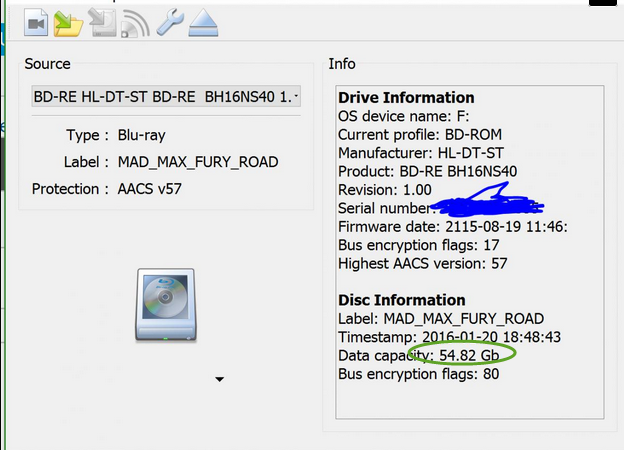
Task: Open the Blu-ray drive source dropdown
Action: (x=166, y=96)
